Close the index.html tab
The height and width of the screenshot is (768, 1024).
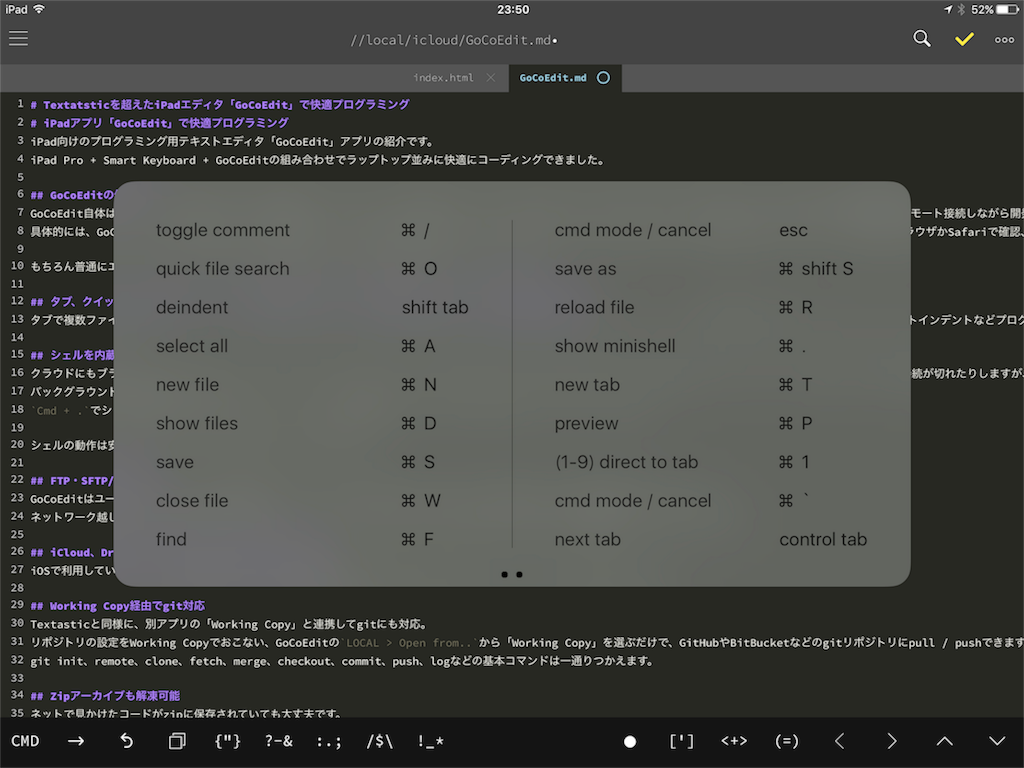(490, 78)
